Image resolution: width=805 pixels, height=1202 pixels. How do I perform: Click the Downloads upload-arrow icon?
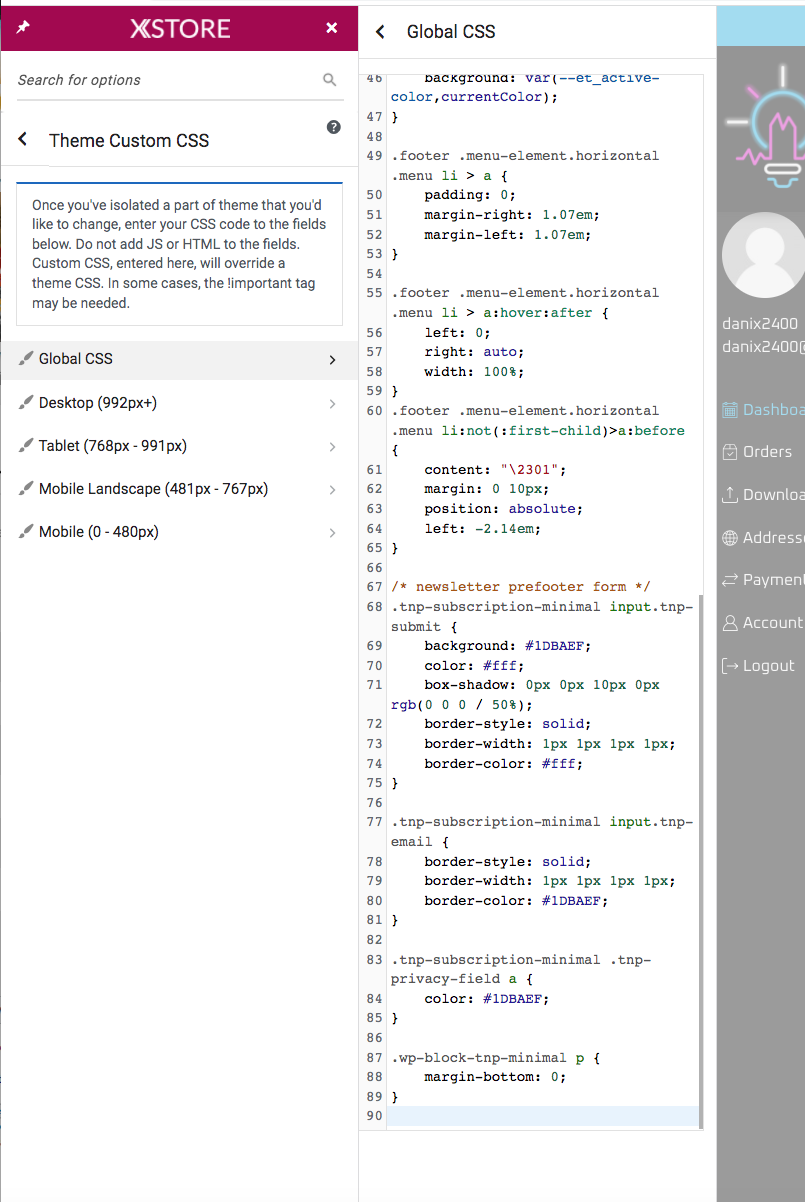pos(730,495)
